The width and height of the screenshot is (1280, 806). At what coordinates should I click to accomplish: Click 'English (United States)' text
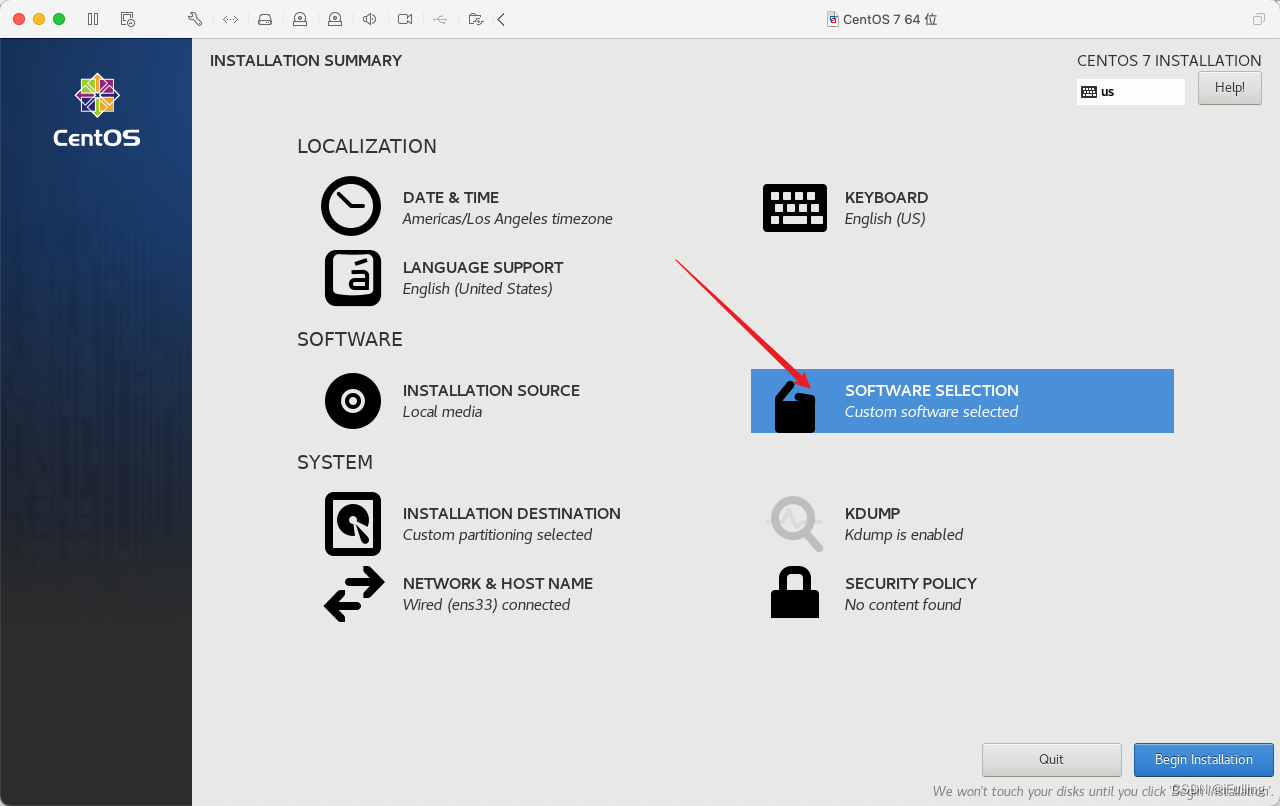click(x=478, y=289)
